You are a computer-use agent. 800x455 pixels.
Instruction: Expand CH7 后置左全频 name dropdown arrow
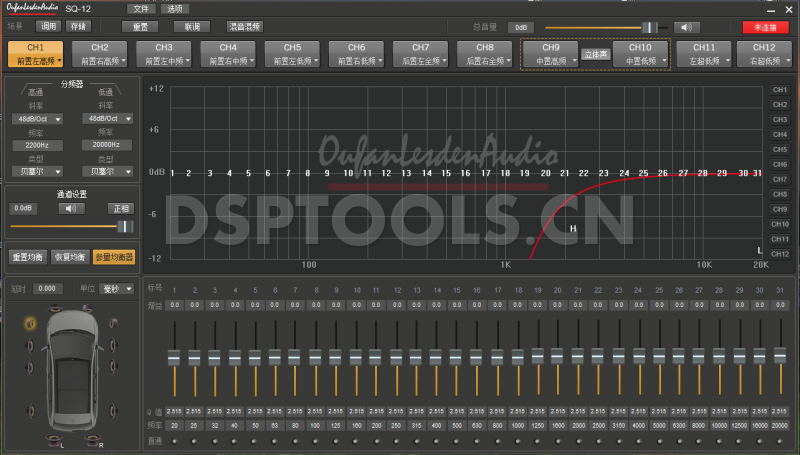click(444, 61)
